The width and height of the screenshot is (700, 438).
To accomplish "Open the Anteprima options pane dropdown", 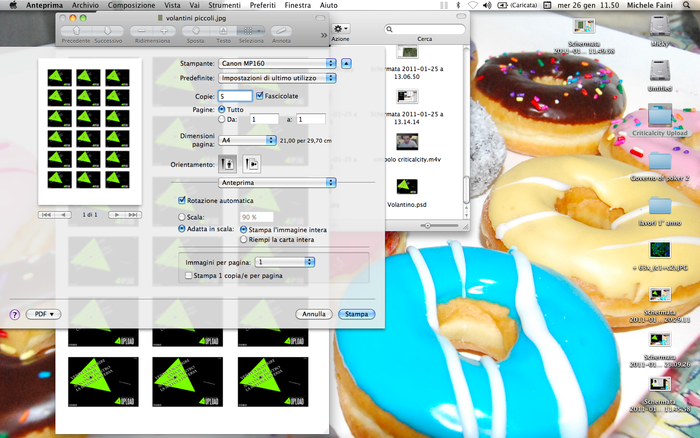I will coord(277,183).
